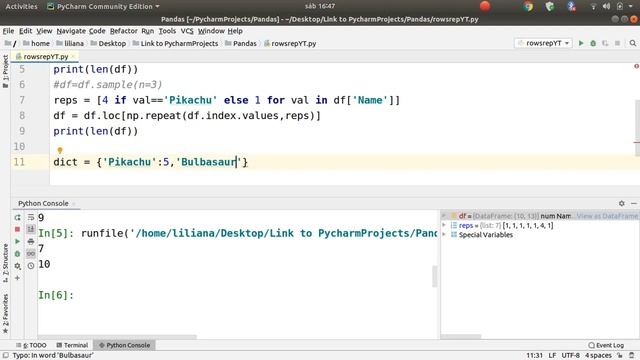640x360 pixels.
Task: Click the editor vertical scrollbar
Action: pos(638,128)
